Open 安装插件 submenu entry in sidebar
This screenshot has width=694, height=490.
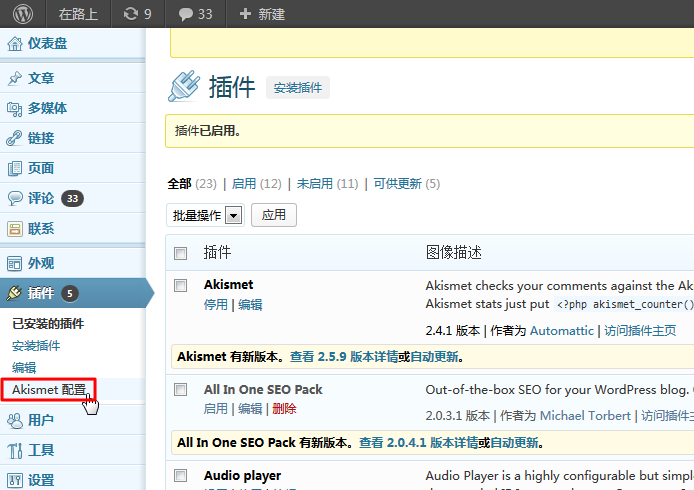(x=36, y=346)
